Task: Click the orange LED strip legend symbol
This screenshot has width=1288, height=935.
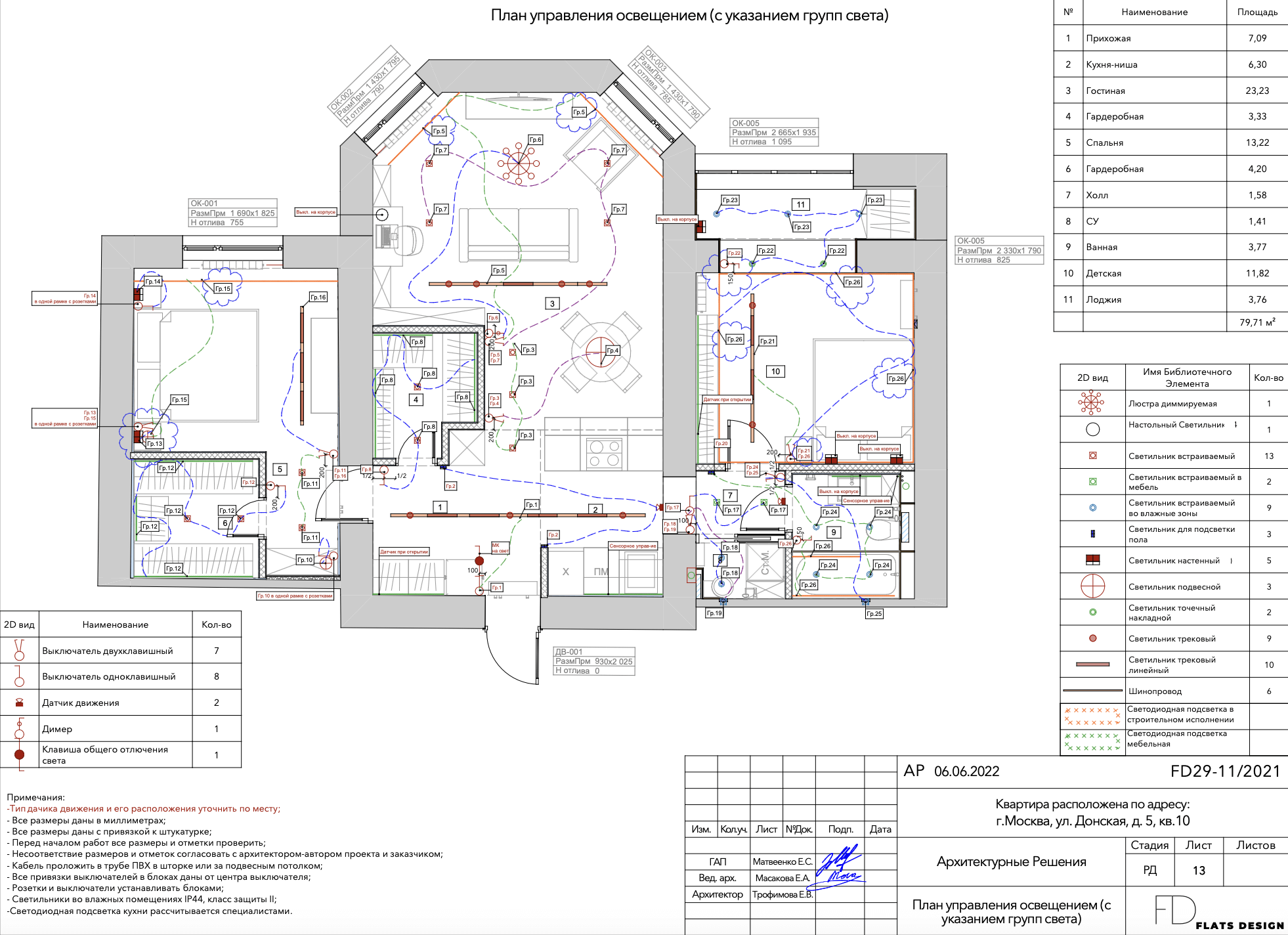Action: pyautogui.click(x=1092, y=716)
